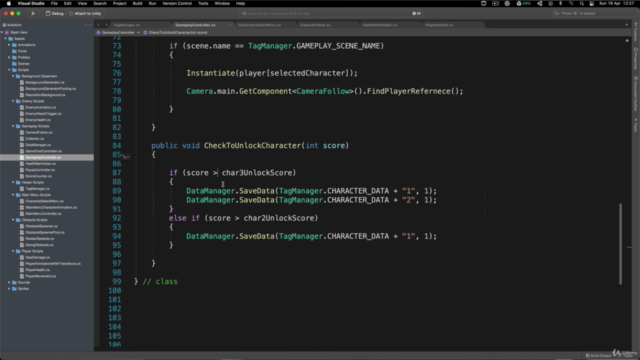
Task: Switch to CharacterSelectMenu.cs tab
Action: point(260,25)
